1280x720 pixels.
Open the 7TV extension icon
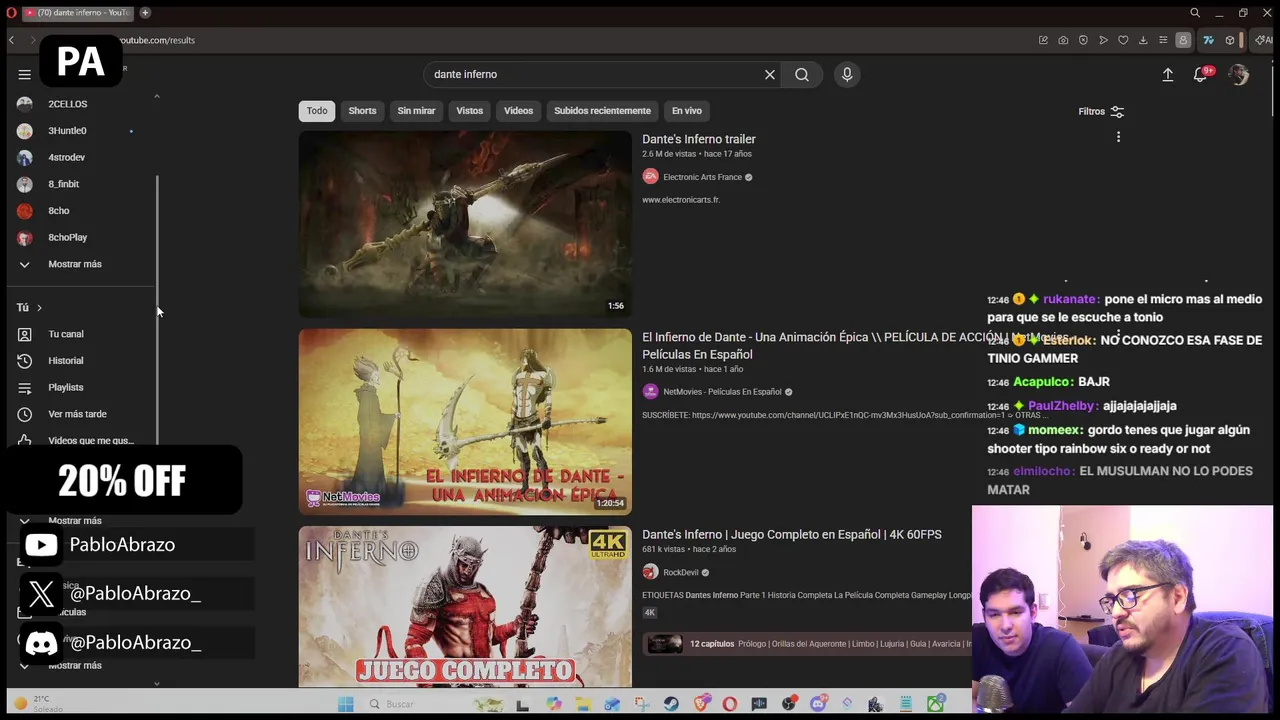tap(1208, 40)
